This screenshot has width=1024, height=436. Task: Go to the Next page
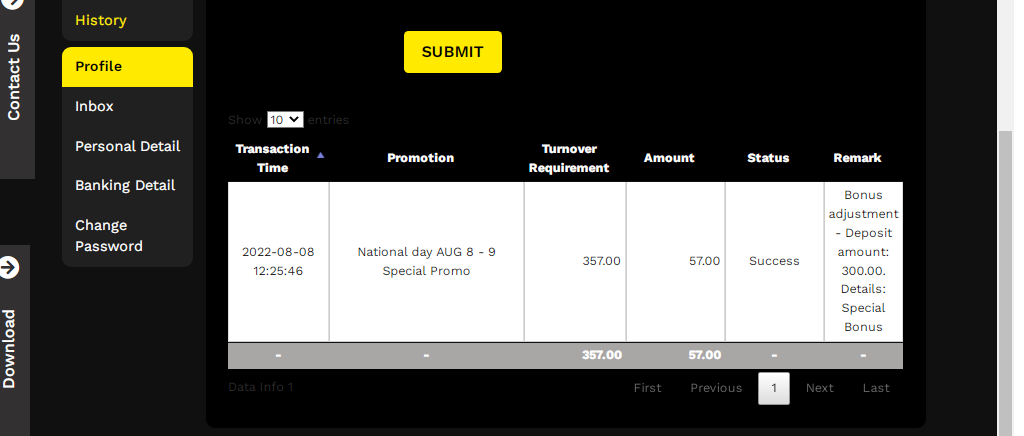click(x=819, y=388)
